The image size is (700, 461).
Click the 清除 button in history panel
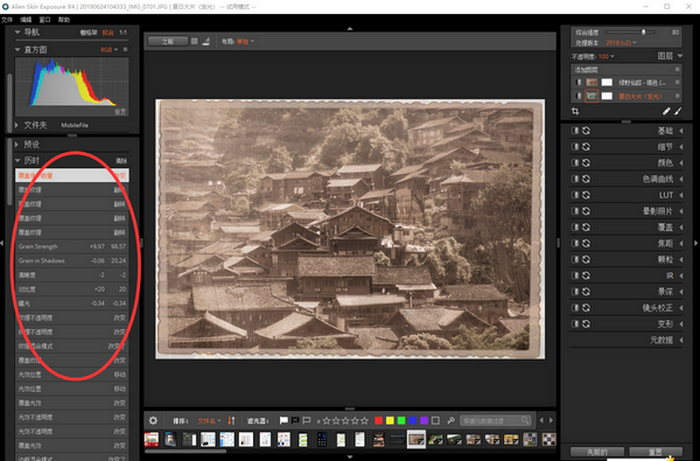(121, 160)
